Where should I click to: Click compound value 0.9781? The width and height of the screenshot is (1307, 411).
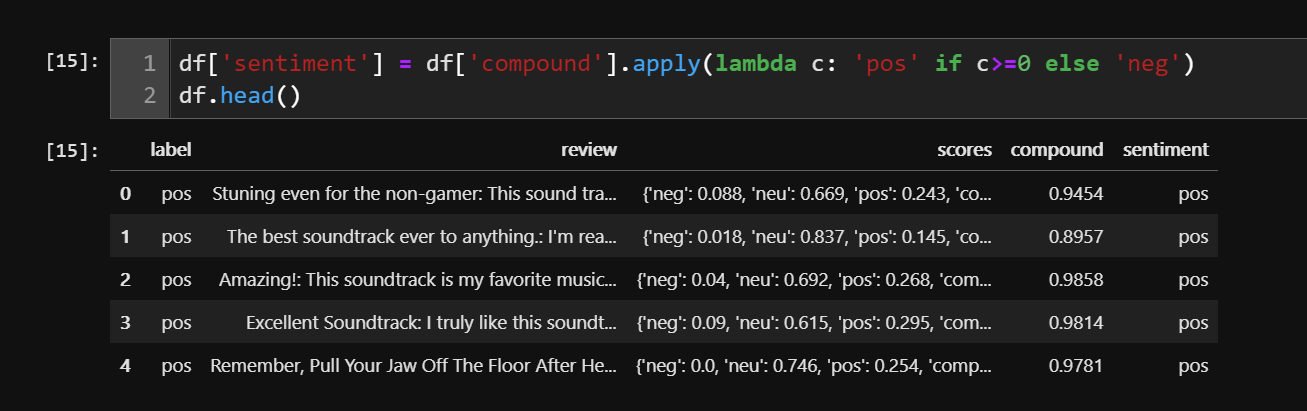1076,366
